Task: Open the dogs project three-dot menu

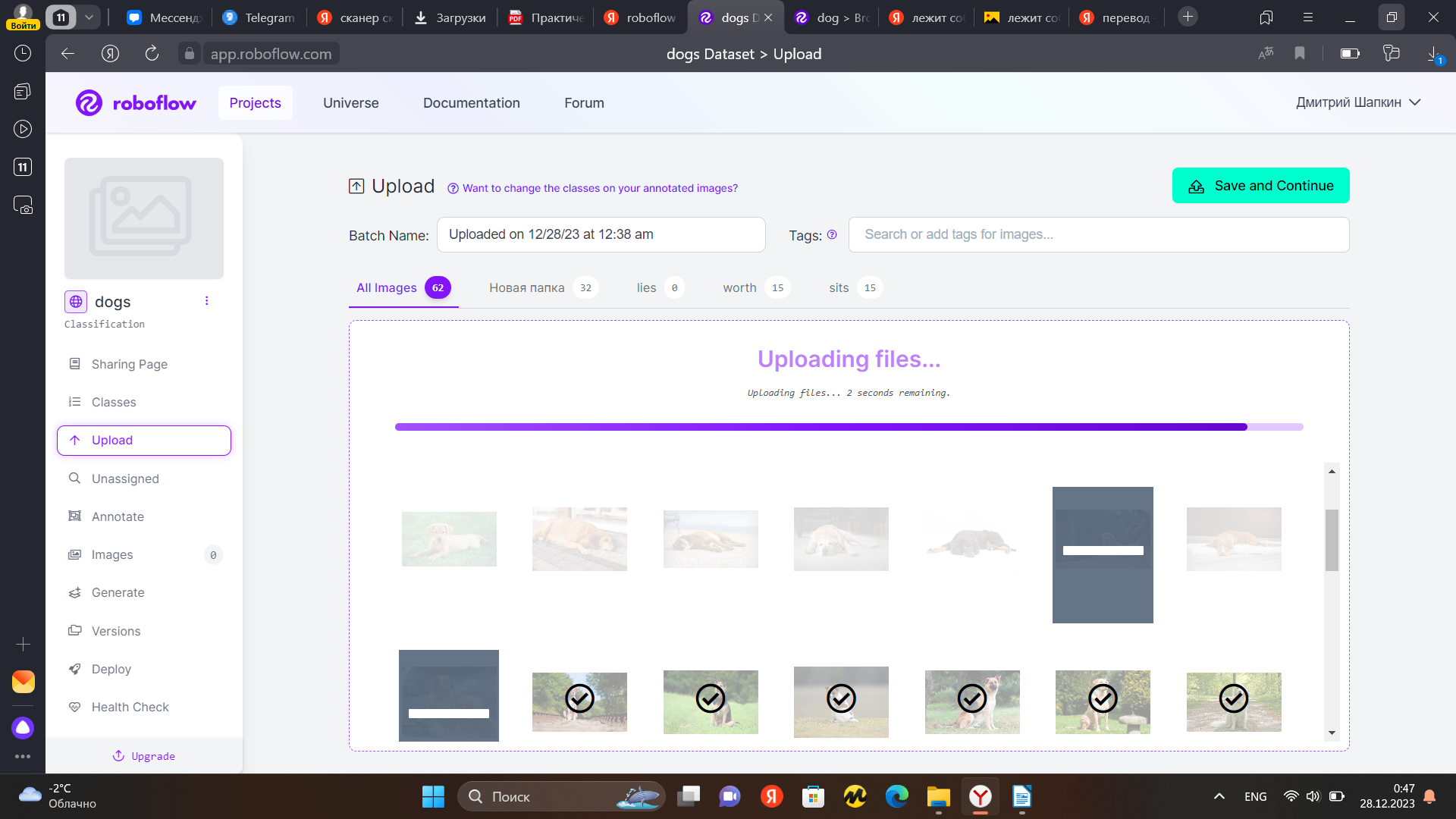Action: tap(206, 301)
